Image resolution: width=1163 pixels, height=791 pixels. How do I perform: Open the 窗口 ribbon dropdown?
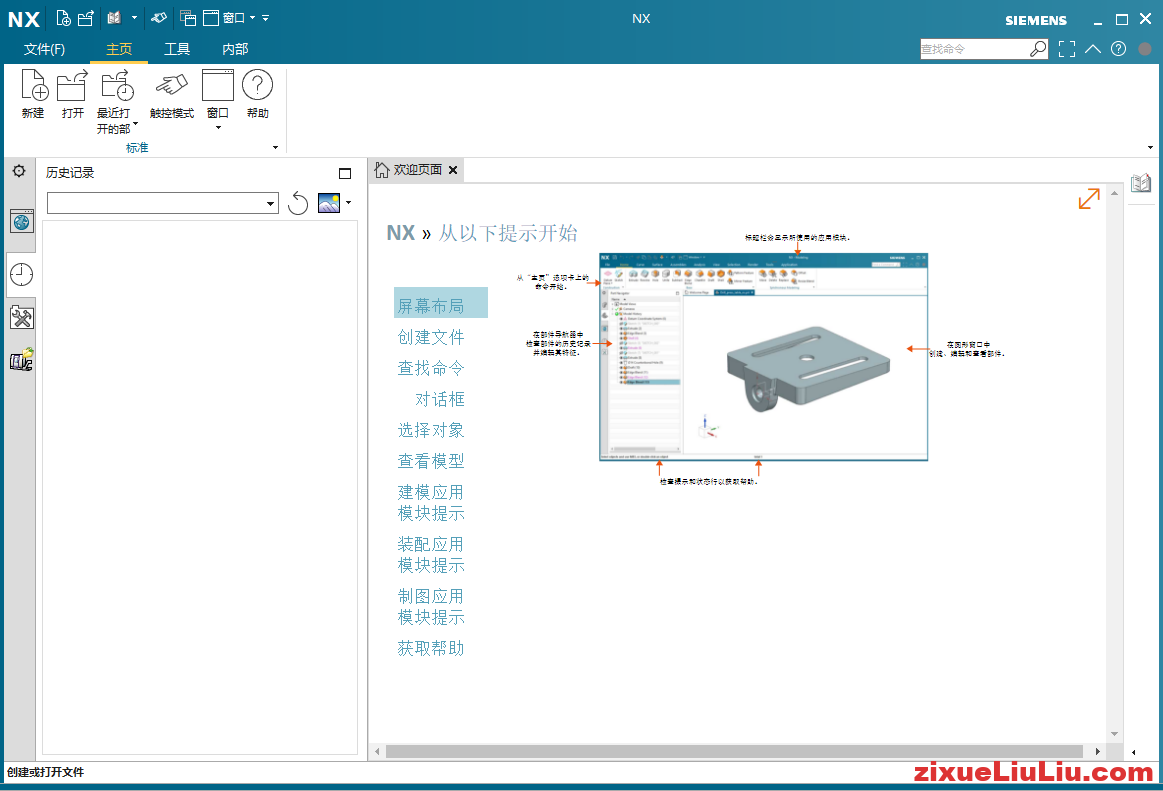click(217, 127)
